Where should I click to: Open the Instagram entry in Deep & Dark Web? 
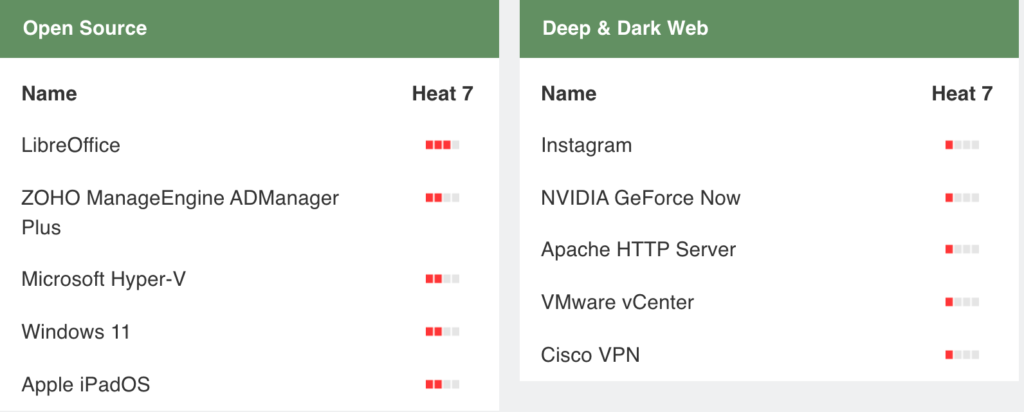pos(586,145)
